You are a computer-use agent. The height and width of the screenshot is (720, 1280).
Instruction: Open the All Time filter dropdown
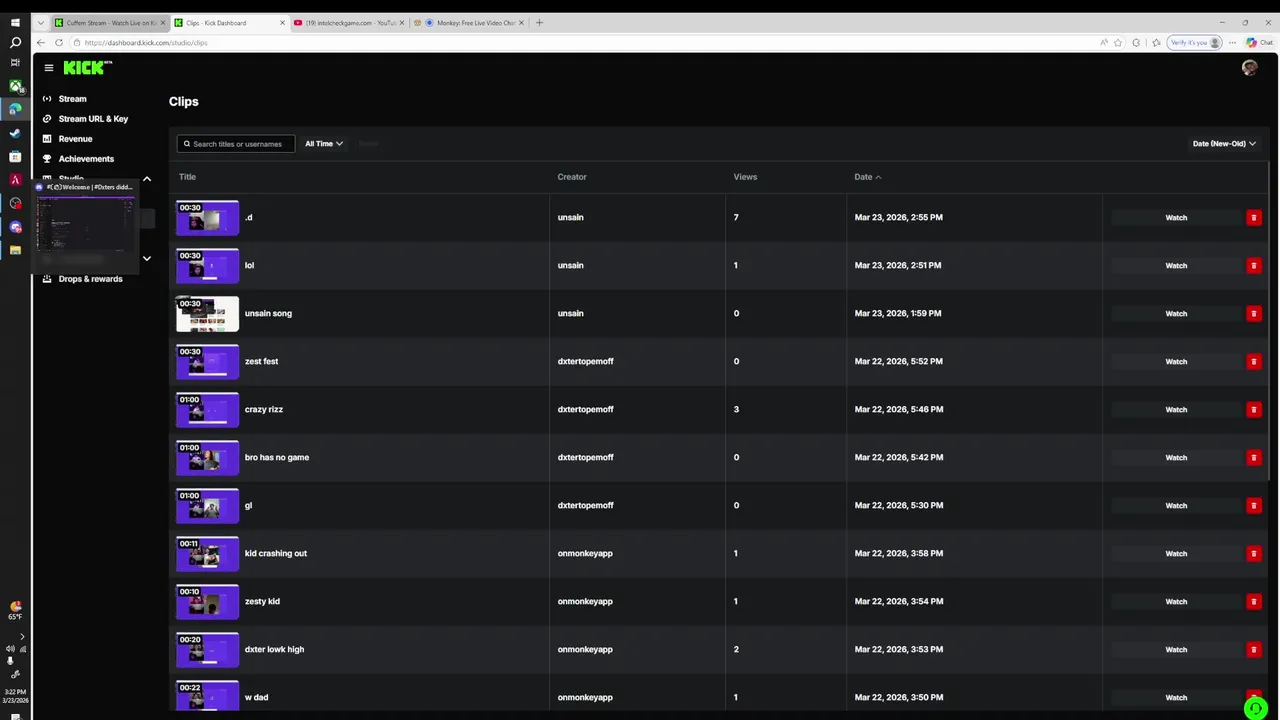tap(324, 144)
